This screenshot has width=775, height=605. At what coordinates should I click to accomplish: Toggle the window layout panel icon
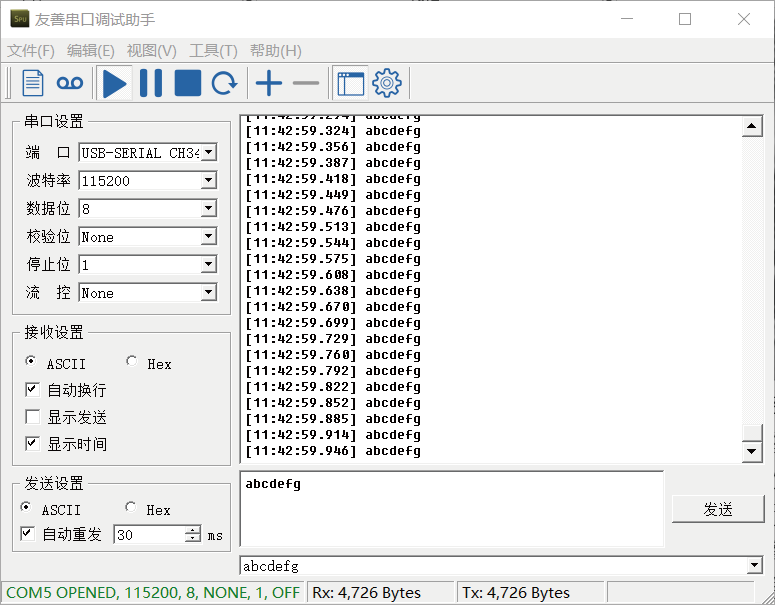(x=350, y=83)
